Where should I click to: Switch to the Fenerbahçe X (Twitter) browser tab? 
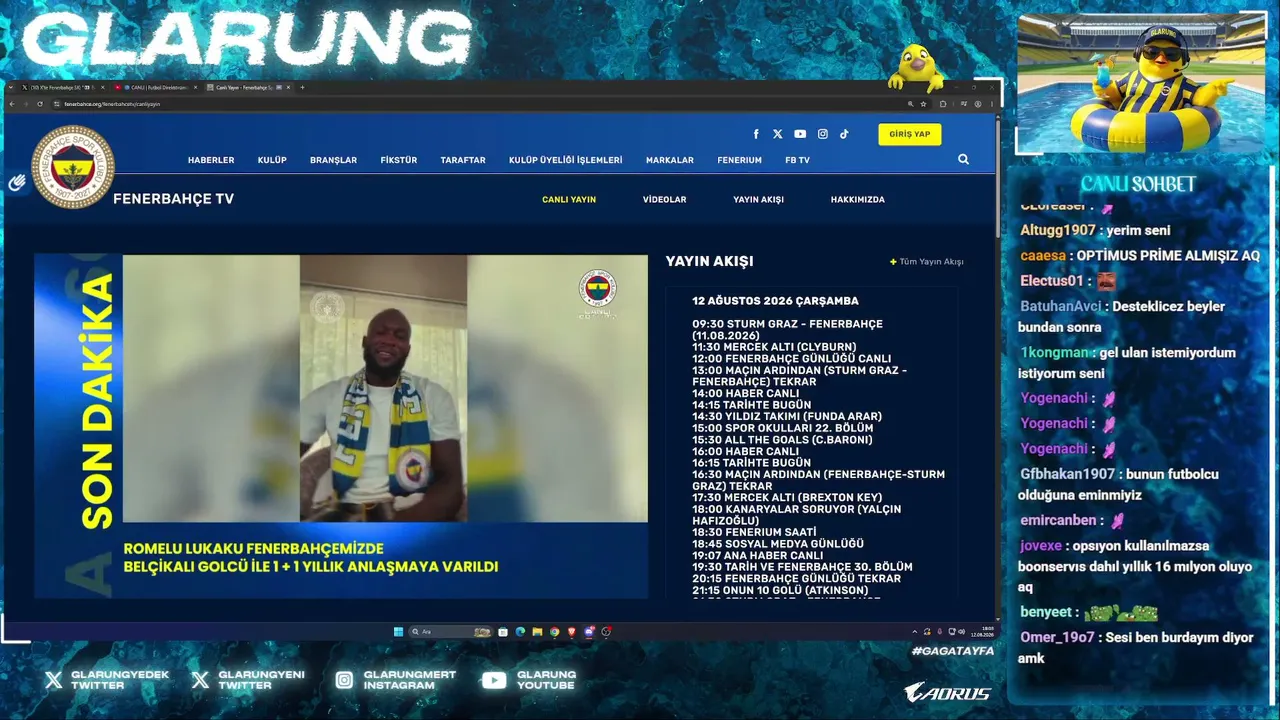tap(62, 87)
